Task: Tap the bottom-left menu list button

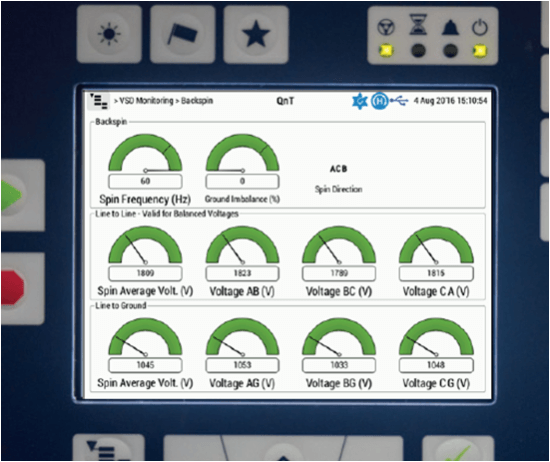Action: coord(109,448)
